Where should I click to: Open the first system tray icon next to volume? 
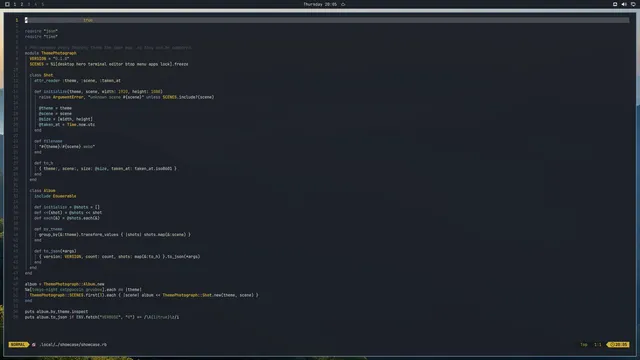(x=615, y=4)
